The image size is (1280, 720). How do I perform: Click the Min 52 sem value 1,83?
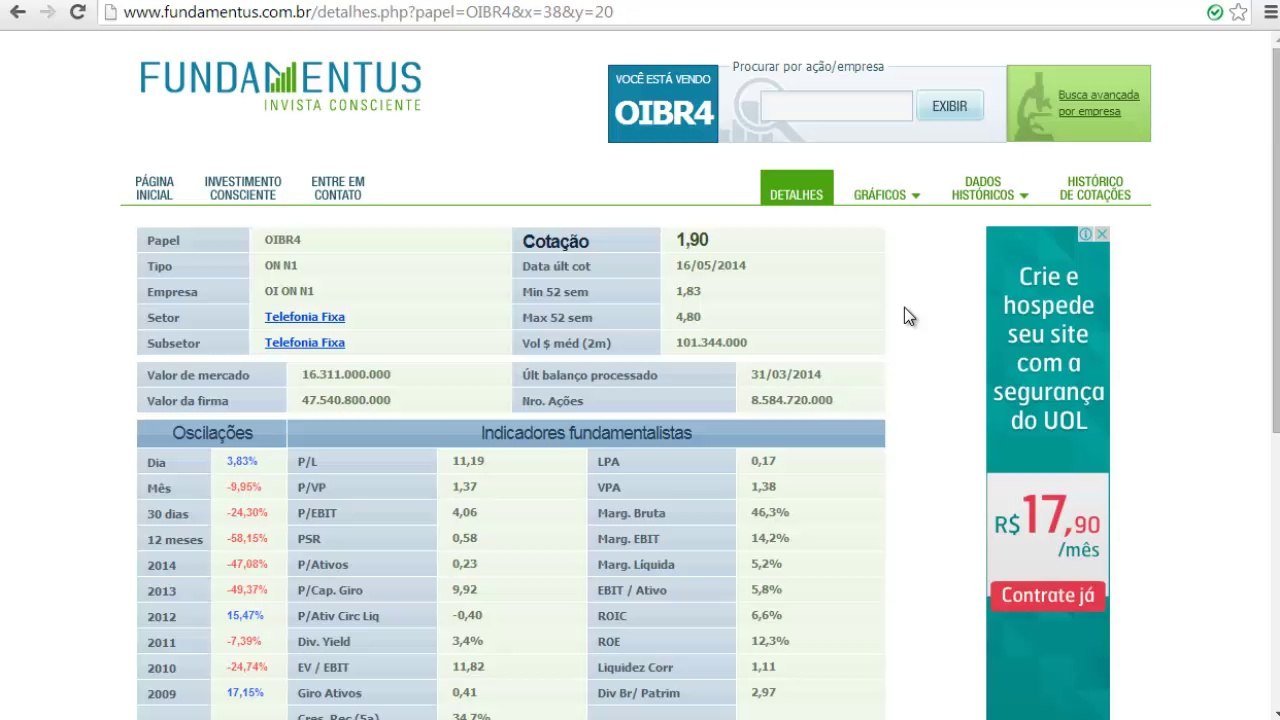pyautogui.click(x=688, y=291)
